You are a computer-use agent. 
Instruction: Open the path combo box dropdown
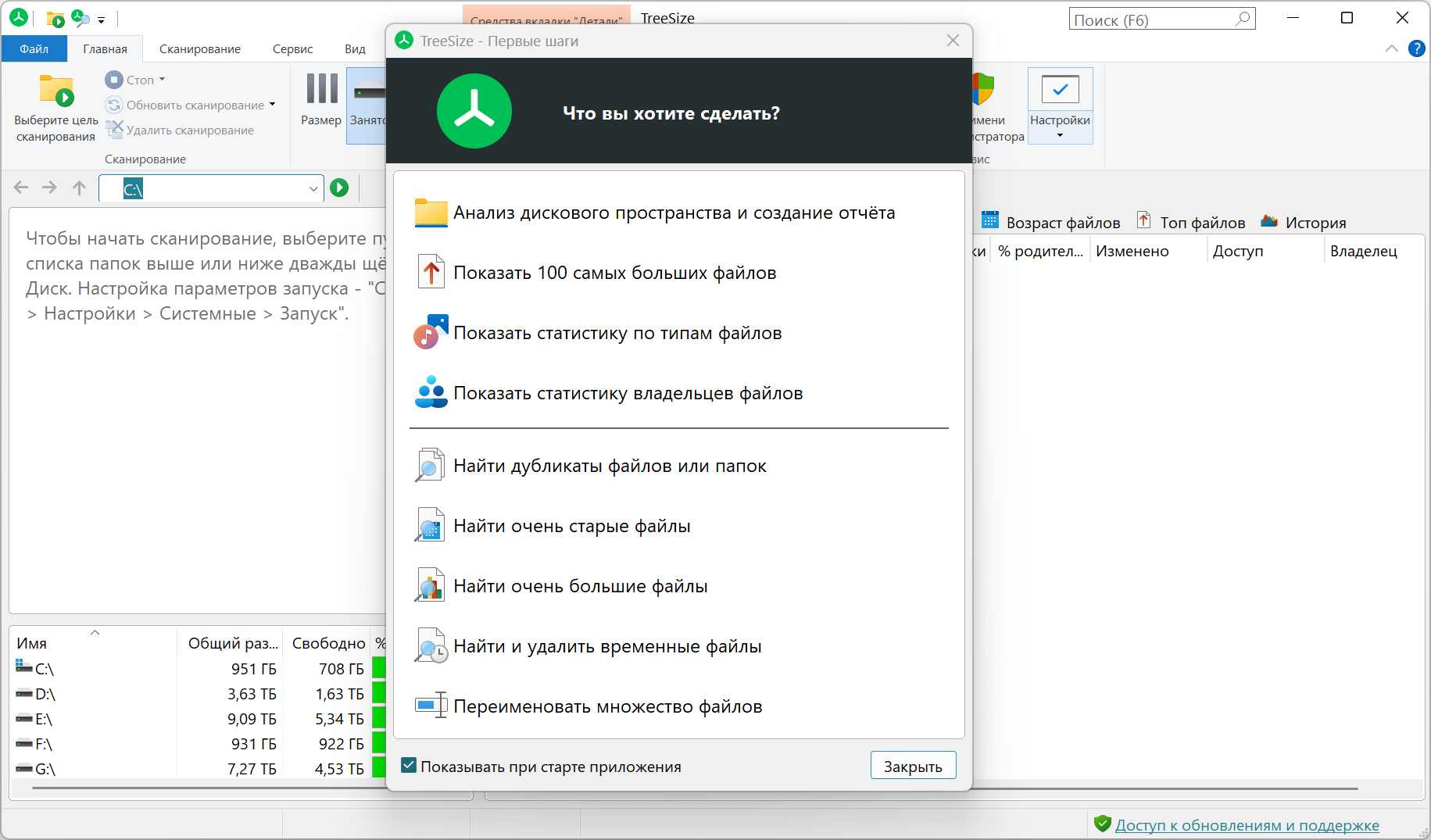(x=313, y=188)
